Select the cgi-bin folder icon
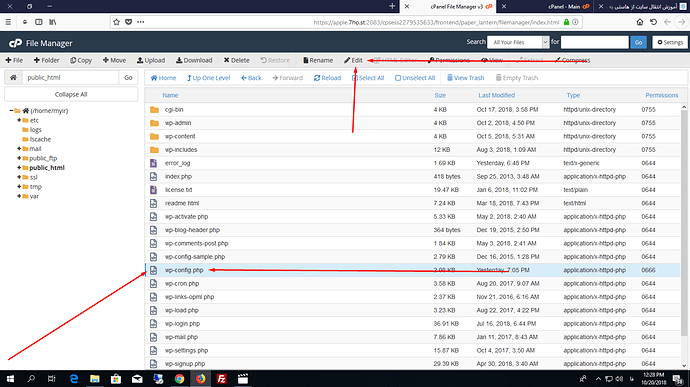 point(154,110)
